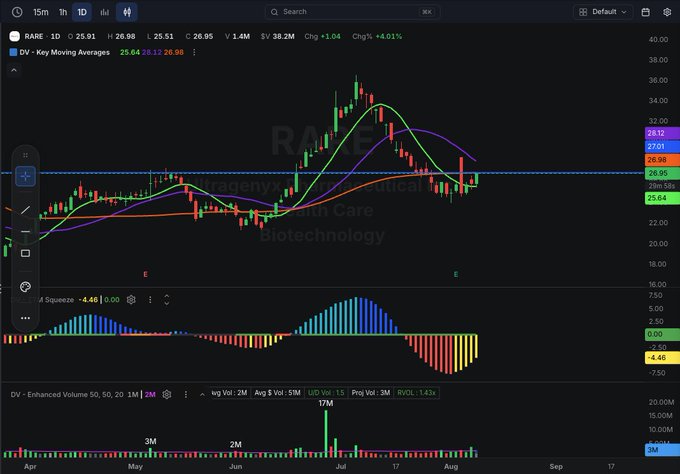Click the green 25.64 moving average label
Image resolution: width=680 pixels, height=474 pixels.
click(662, 198)
